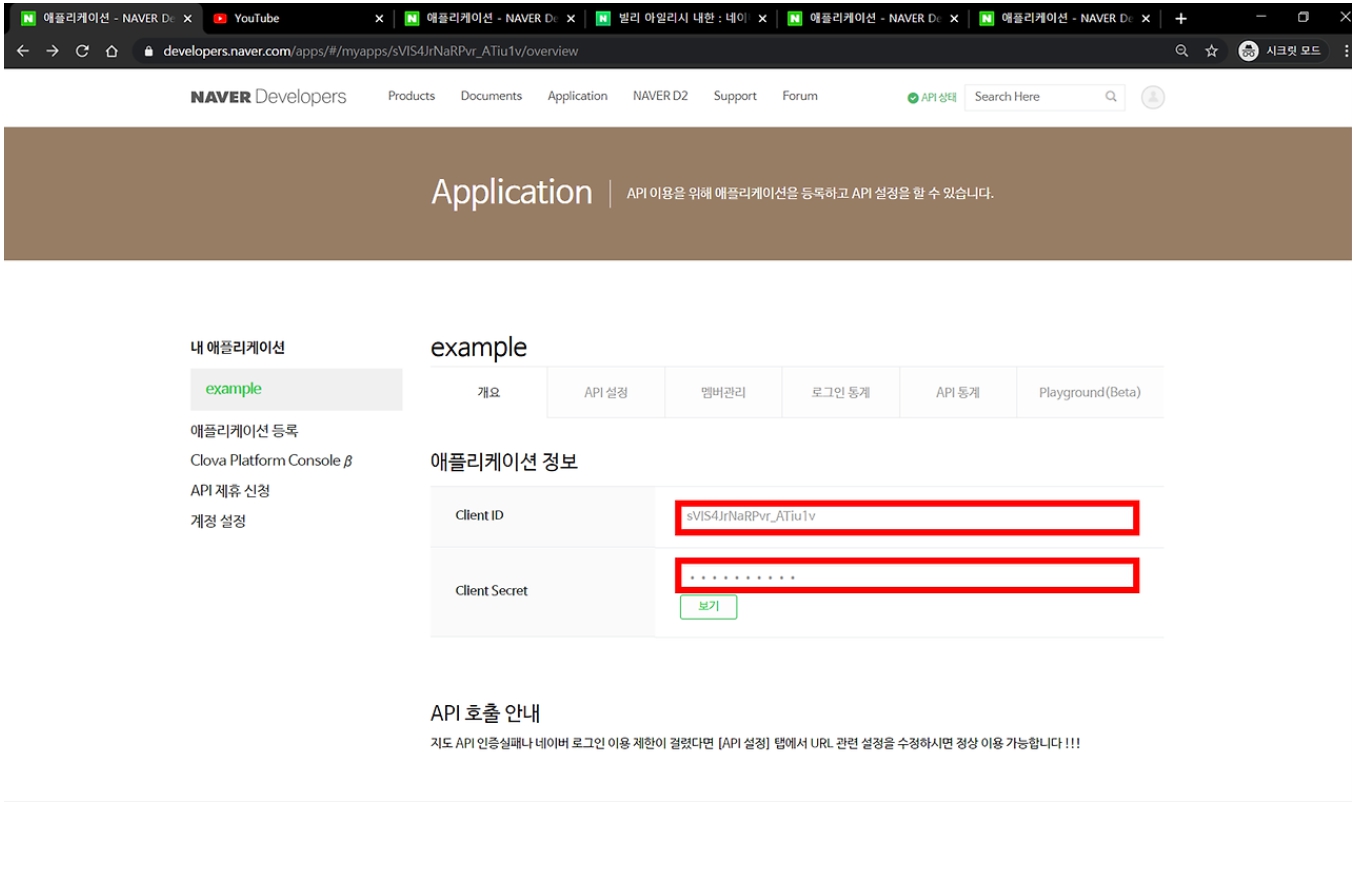This screenshot has height=893, width=1367.
Task: Switch to the 멤버관리 tab
Action: coord(723,392)
